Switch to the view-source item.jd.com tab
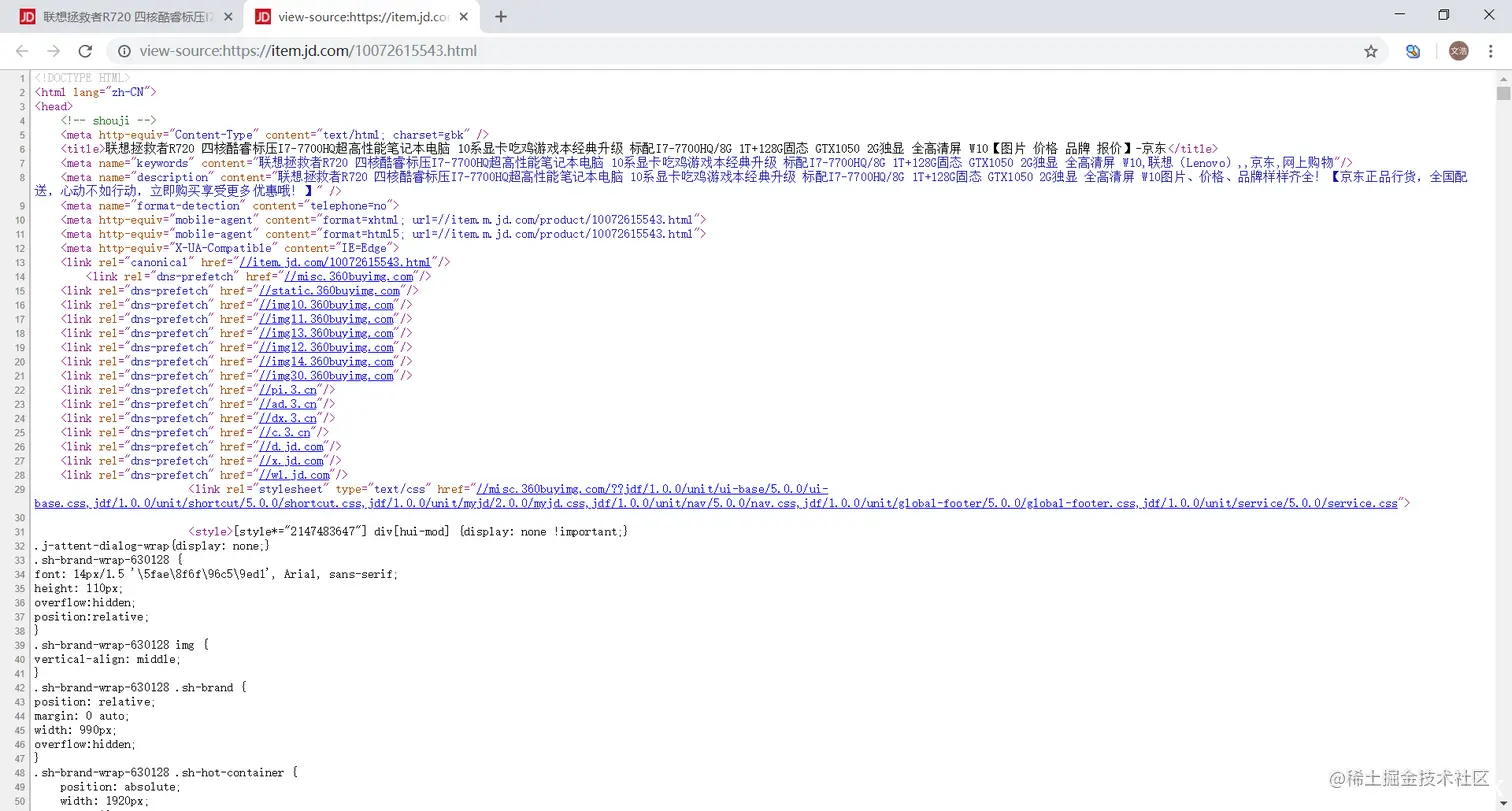Screen dimensions: 1512x811 coord(360,17)
